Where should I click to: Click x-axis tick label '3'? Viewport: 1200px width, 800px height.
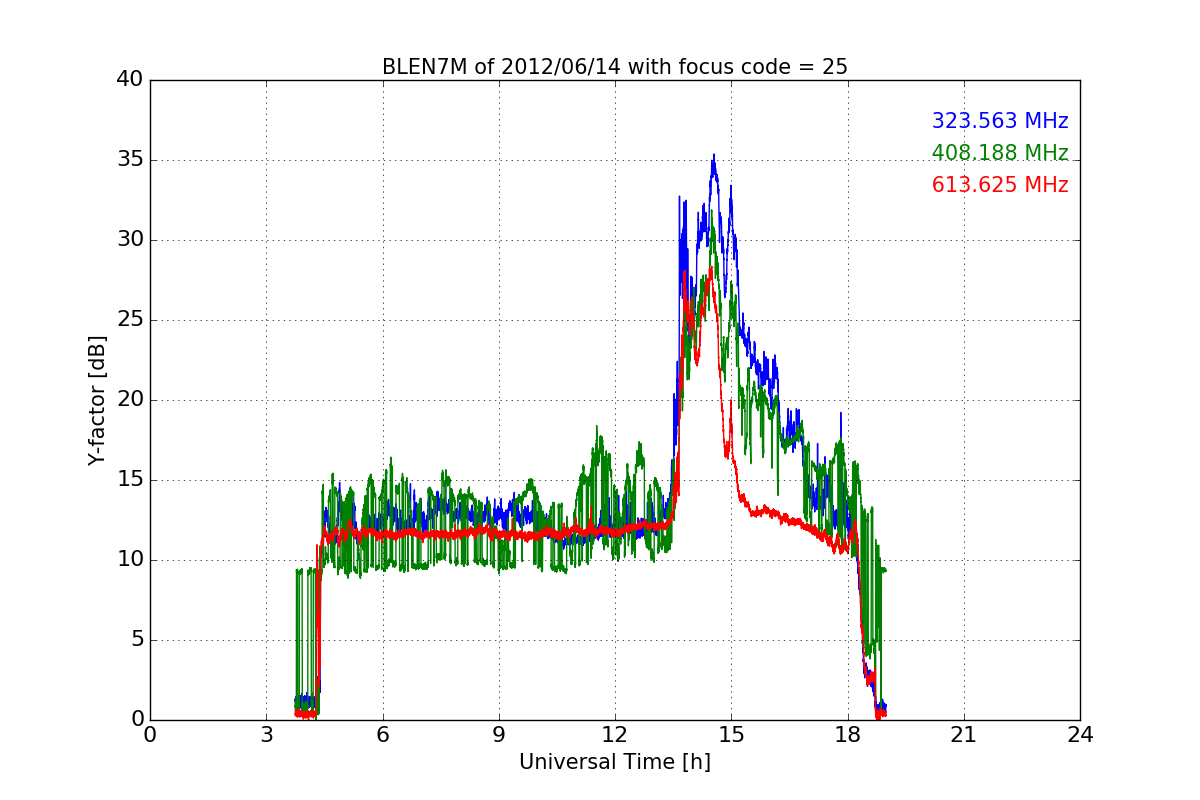point(266,734)
